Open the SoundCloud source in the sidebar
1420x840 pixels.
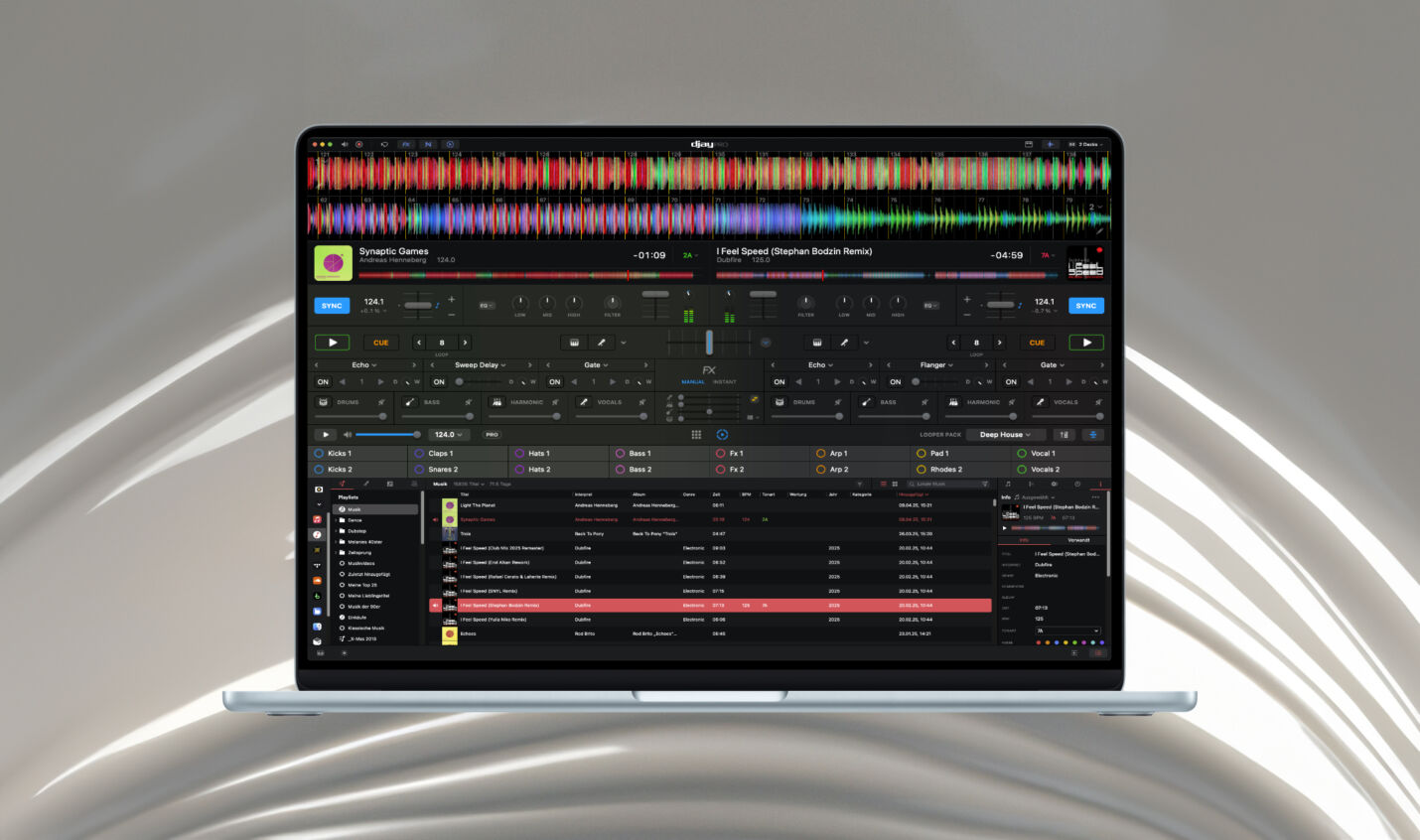pos(319,580)
